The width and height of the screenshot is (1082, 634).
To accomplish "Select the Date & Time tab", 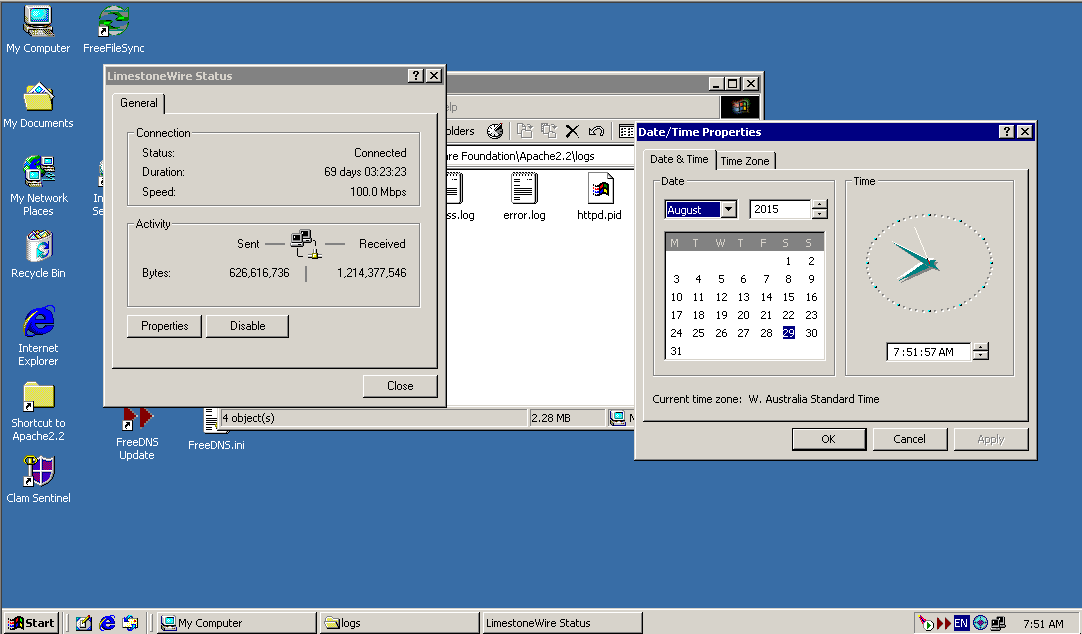I will point(679,159).
